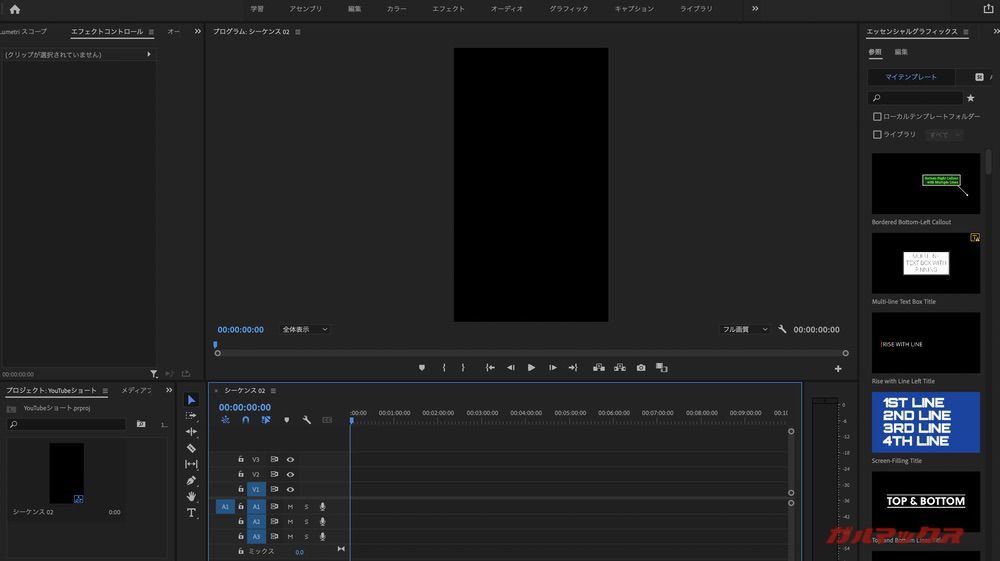Open the share export icon
This screenshot has height=561, width=1000.
988,9
